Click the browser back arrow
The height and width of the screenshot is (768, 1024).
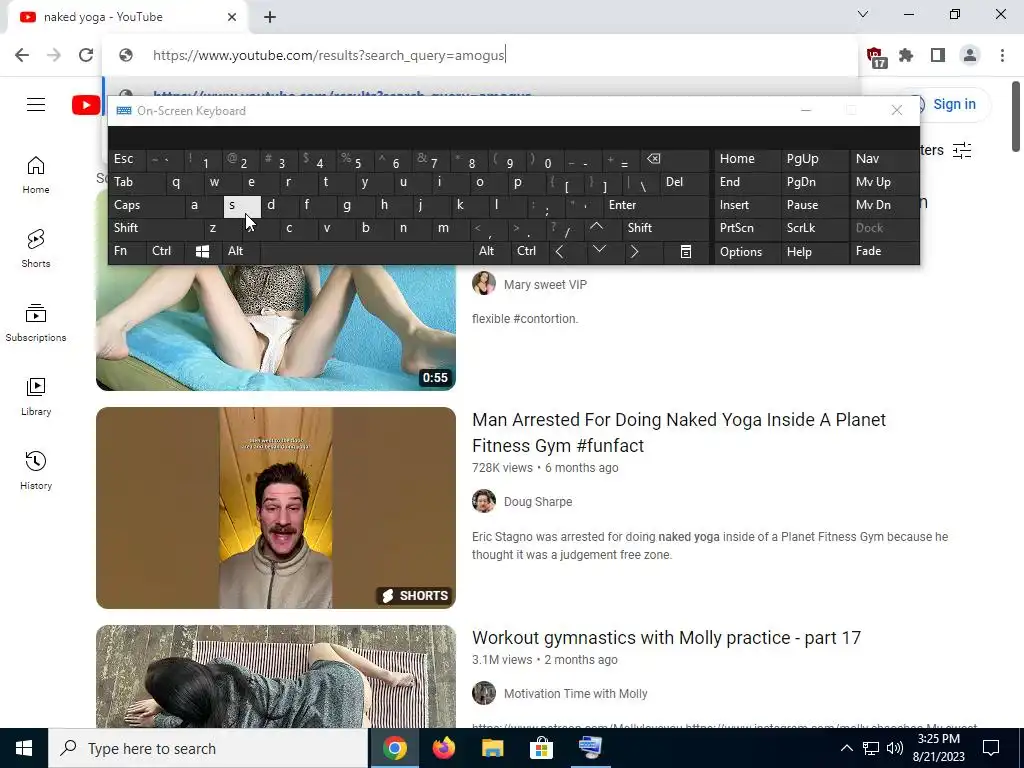[x=22, y=55]
